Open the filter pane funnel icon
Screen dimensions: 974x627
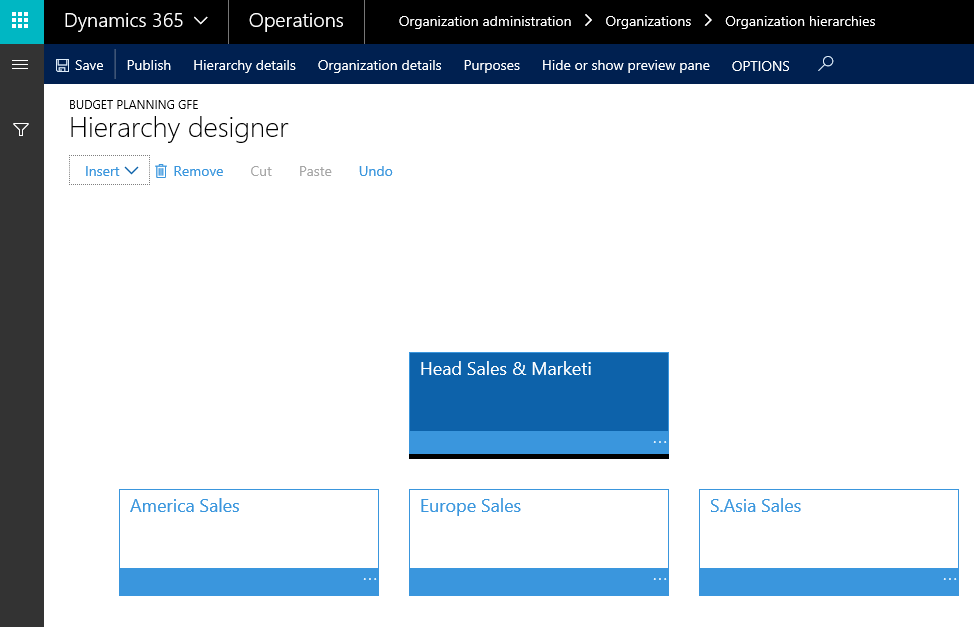pos(20,130)
